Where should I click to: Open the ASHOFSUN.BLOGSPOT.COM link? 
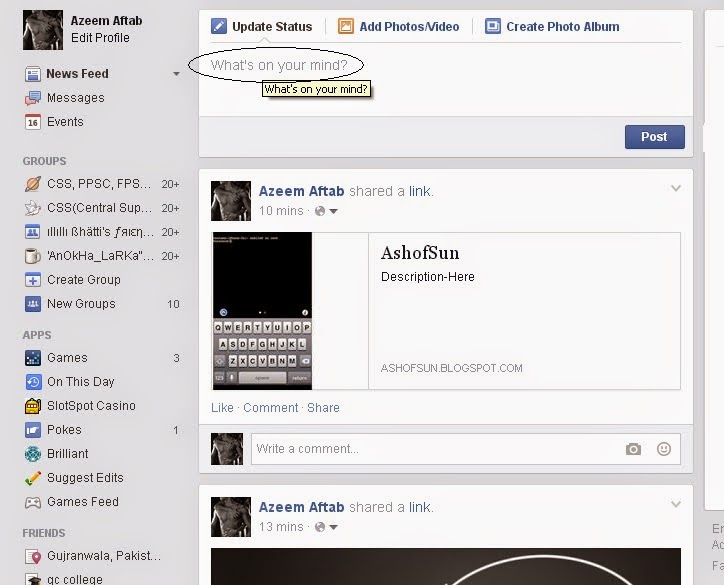452,368
